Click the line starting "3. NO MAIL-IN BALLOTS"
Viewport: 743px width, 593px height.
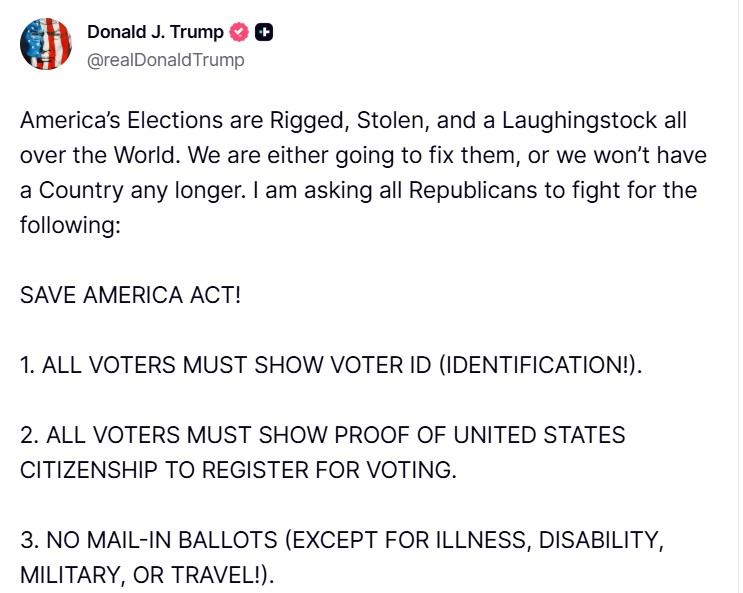pyautogui.click(x=342, y=541)
